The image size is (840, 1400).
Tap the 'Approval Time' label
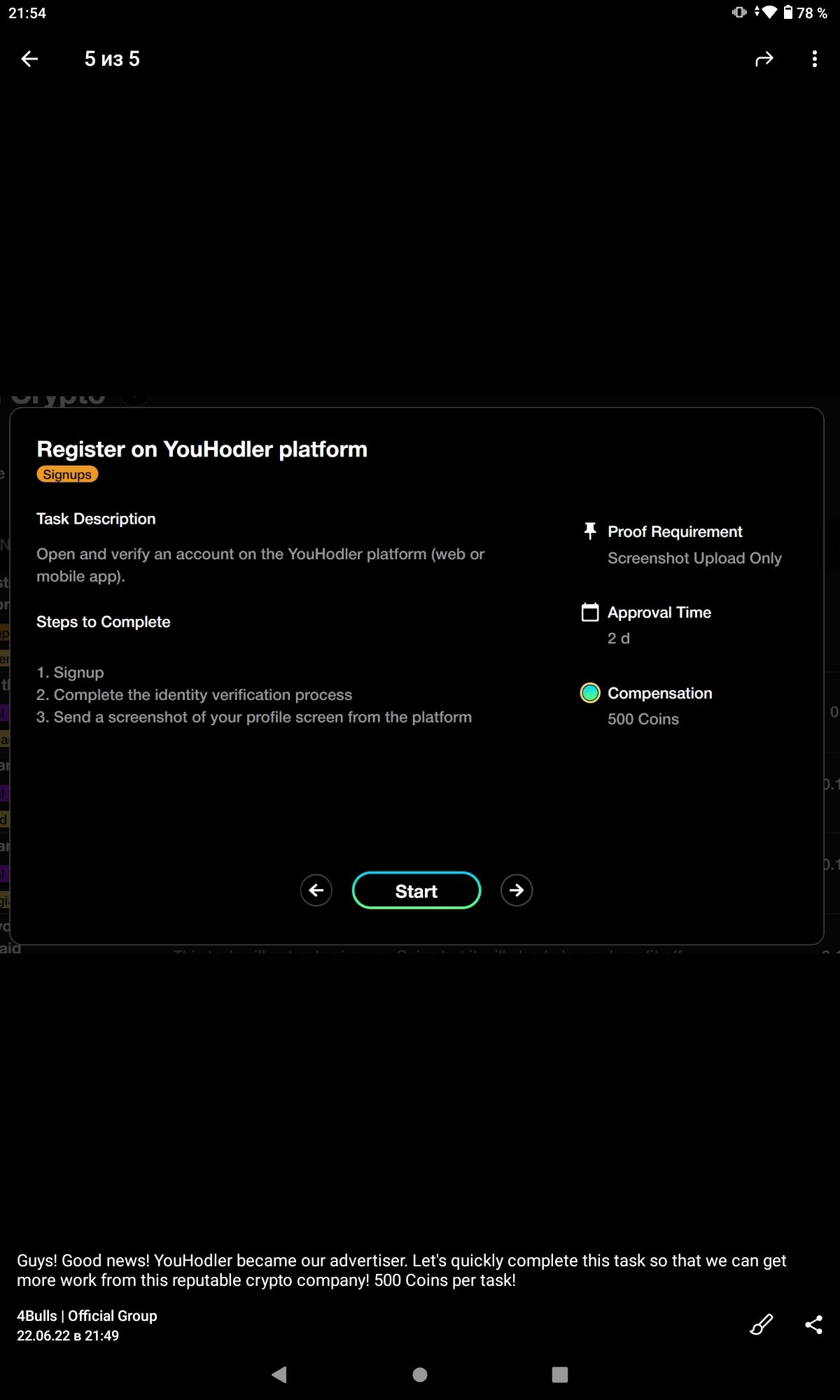[x=659, y=612]
